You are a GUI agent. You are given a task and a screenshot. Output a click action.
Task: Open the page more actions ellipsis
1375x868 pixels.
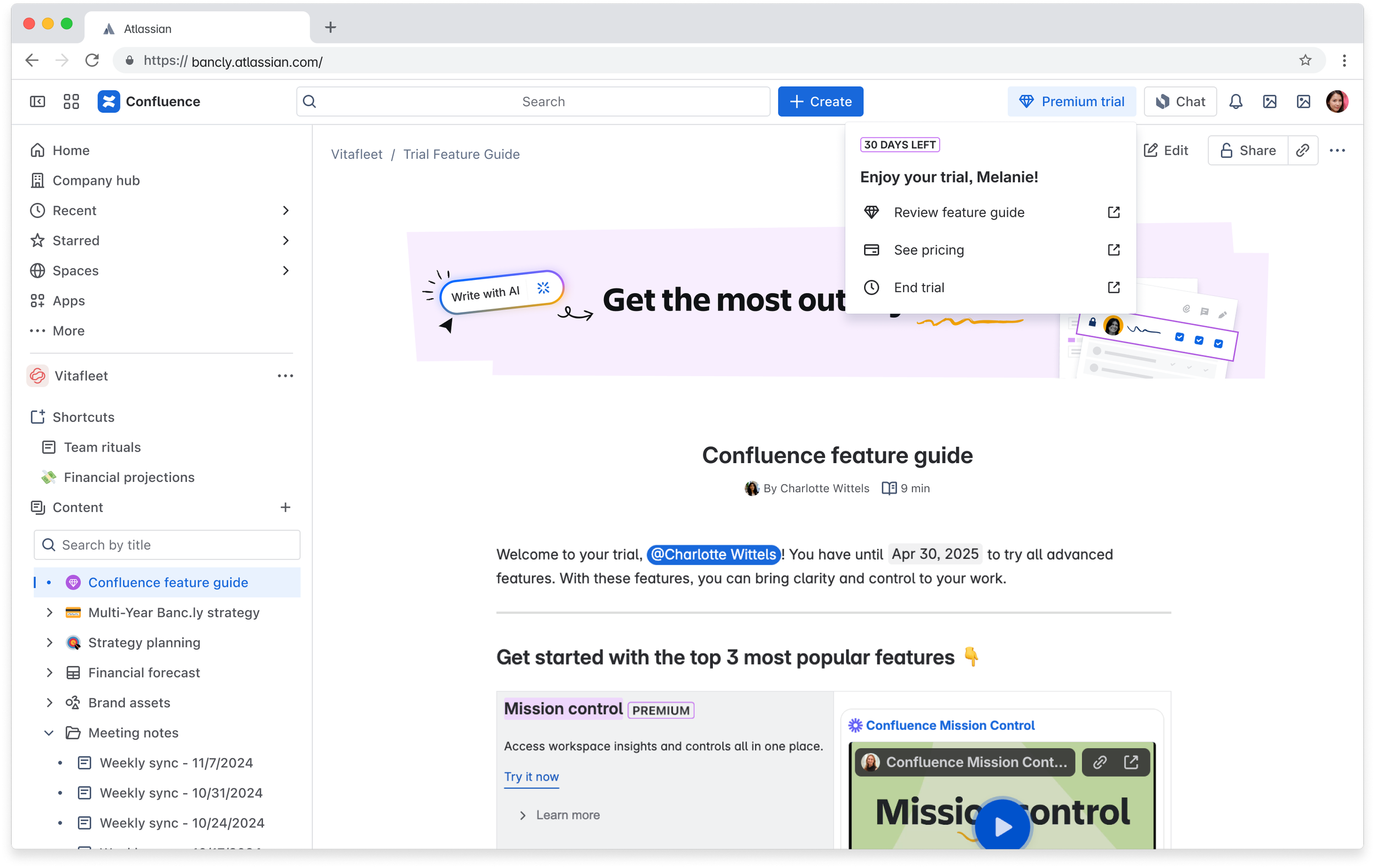point(1336,151)
